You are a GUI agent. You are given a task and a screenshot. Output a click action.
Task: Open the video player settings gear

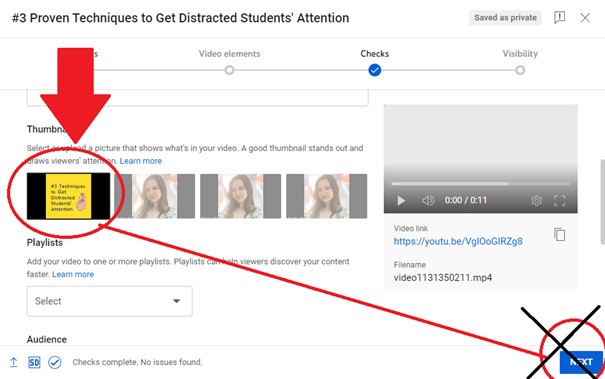point(536,200)
